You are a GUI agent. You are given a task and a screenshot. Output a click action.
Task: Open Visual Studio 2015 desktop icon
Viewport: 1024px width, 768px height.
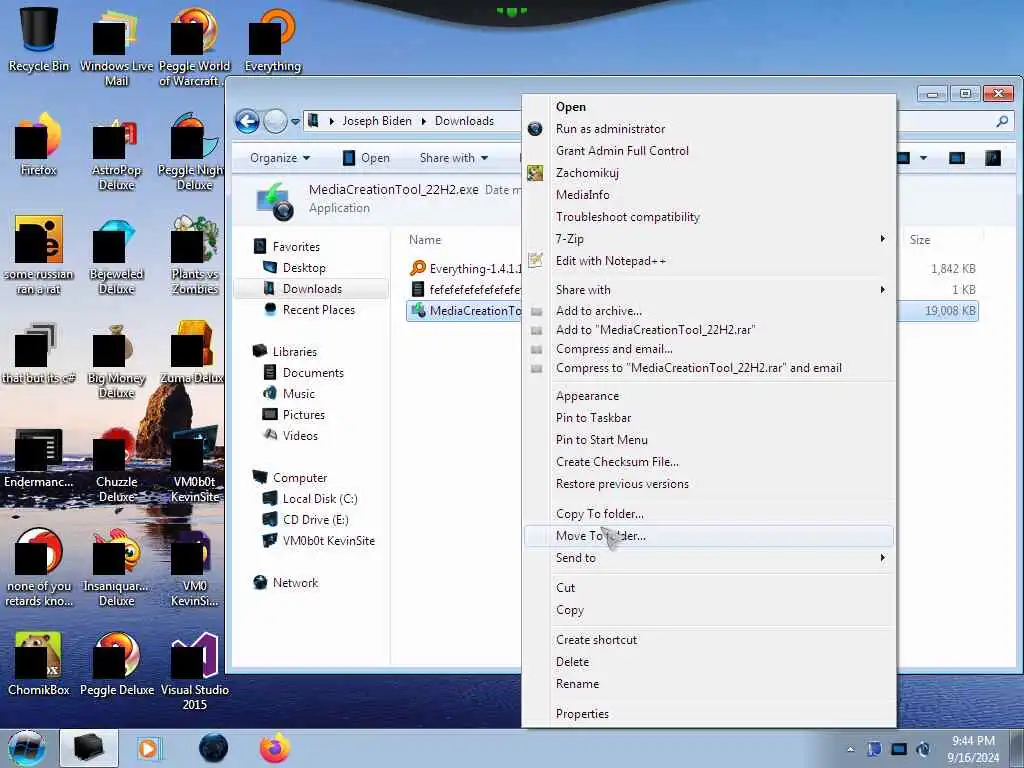click(x=195, y=671)
